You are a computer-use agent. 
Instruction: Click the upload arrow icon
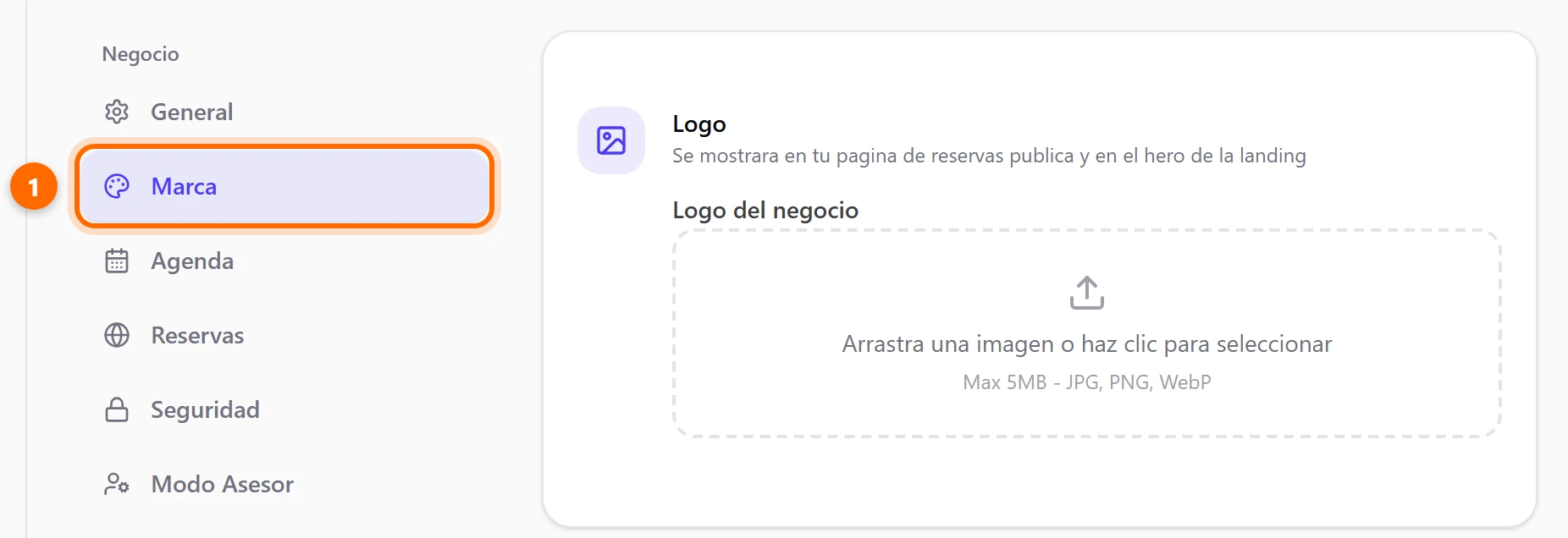(1087, 293)
